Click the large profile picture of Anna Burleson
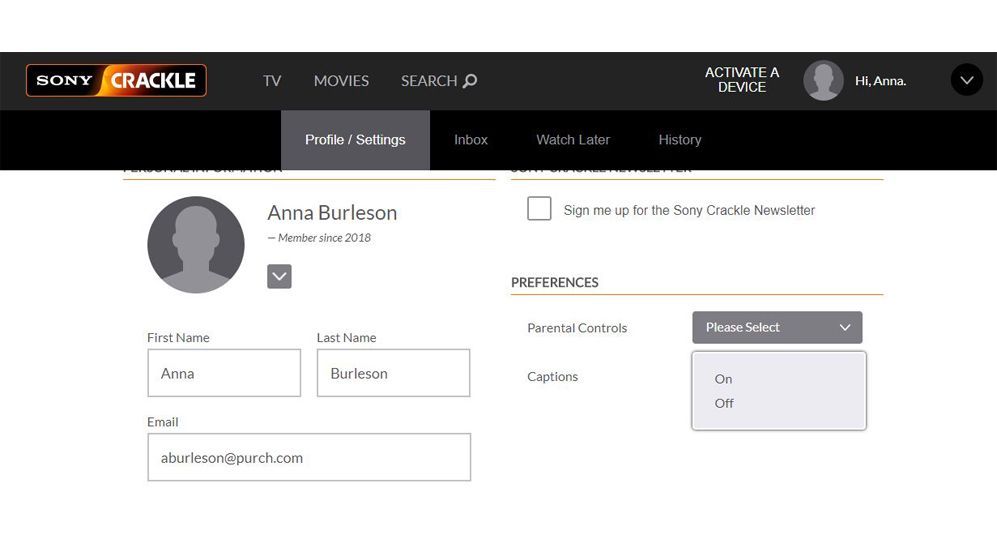The image size is (997, 543). (x=196, y=245)
